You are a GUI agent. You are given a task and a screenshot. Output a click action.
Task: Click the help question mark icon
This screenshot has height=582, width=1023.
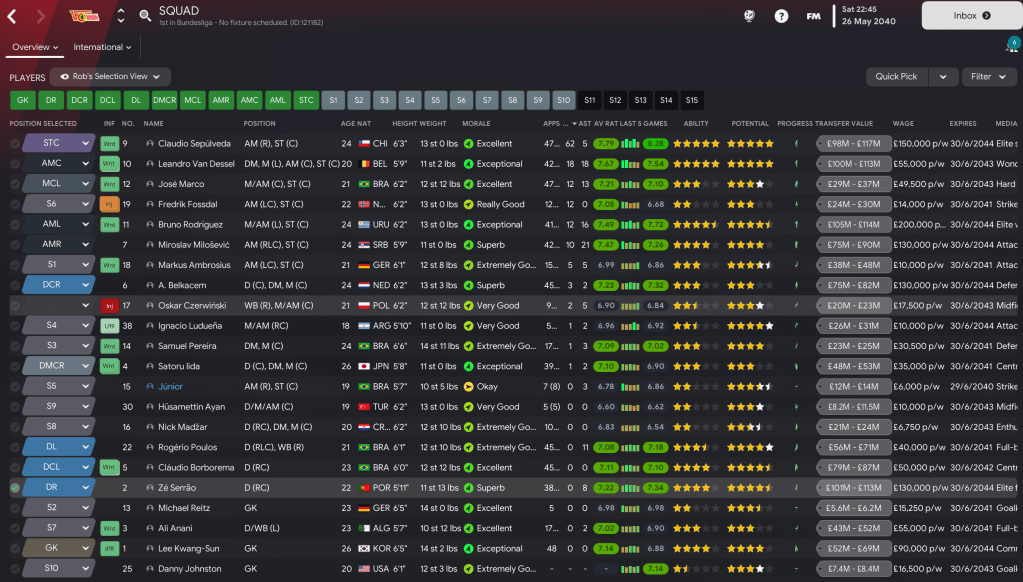(781, 16)
